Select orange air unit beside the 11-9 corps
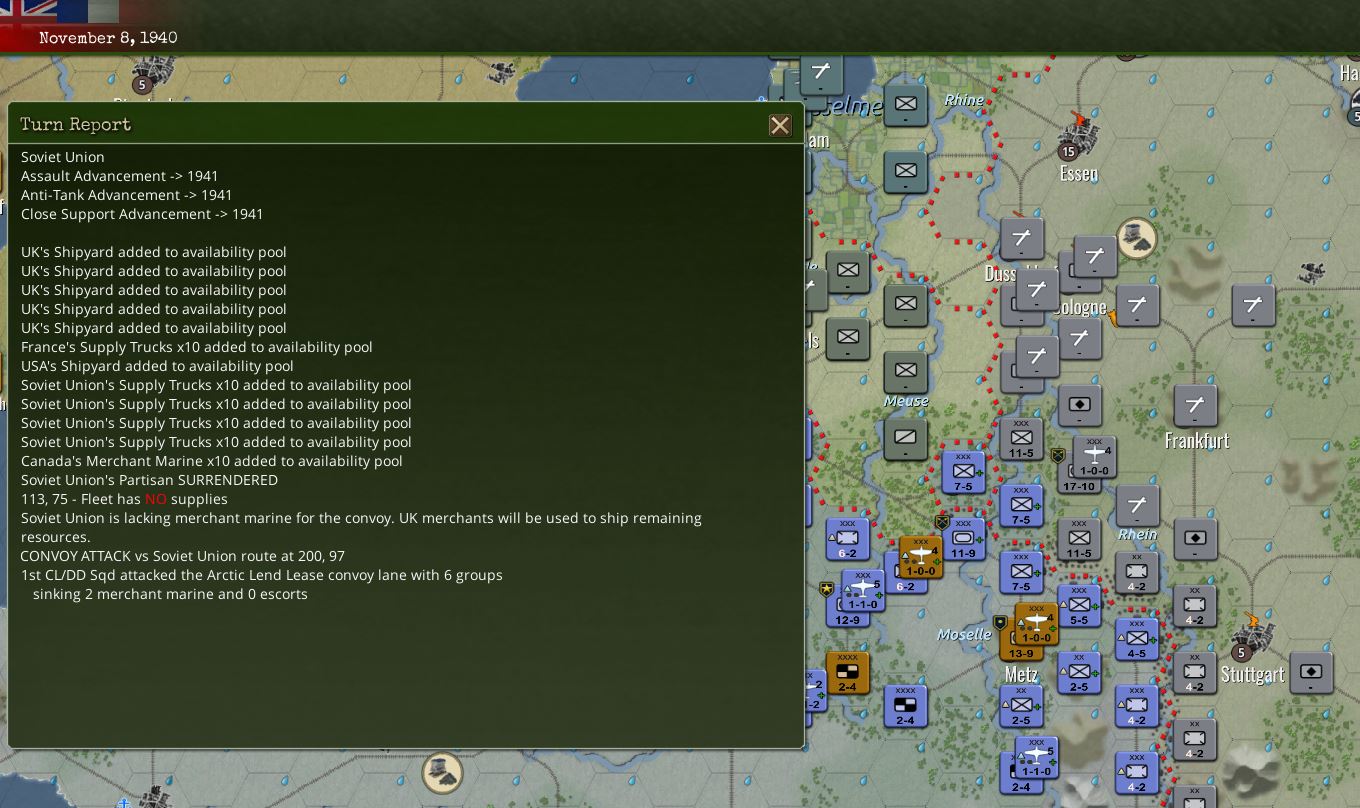 tap(920, 558)
